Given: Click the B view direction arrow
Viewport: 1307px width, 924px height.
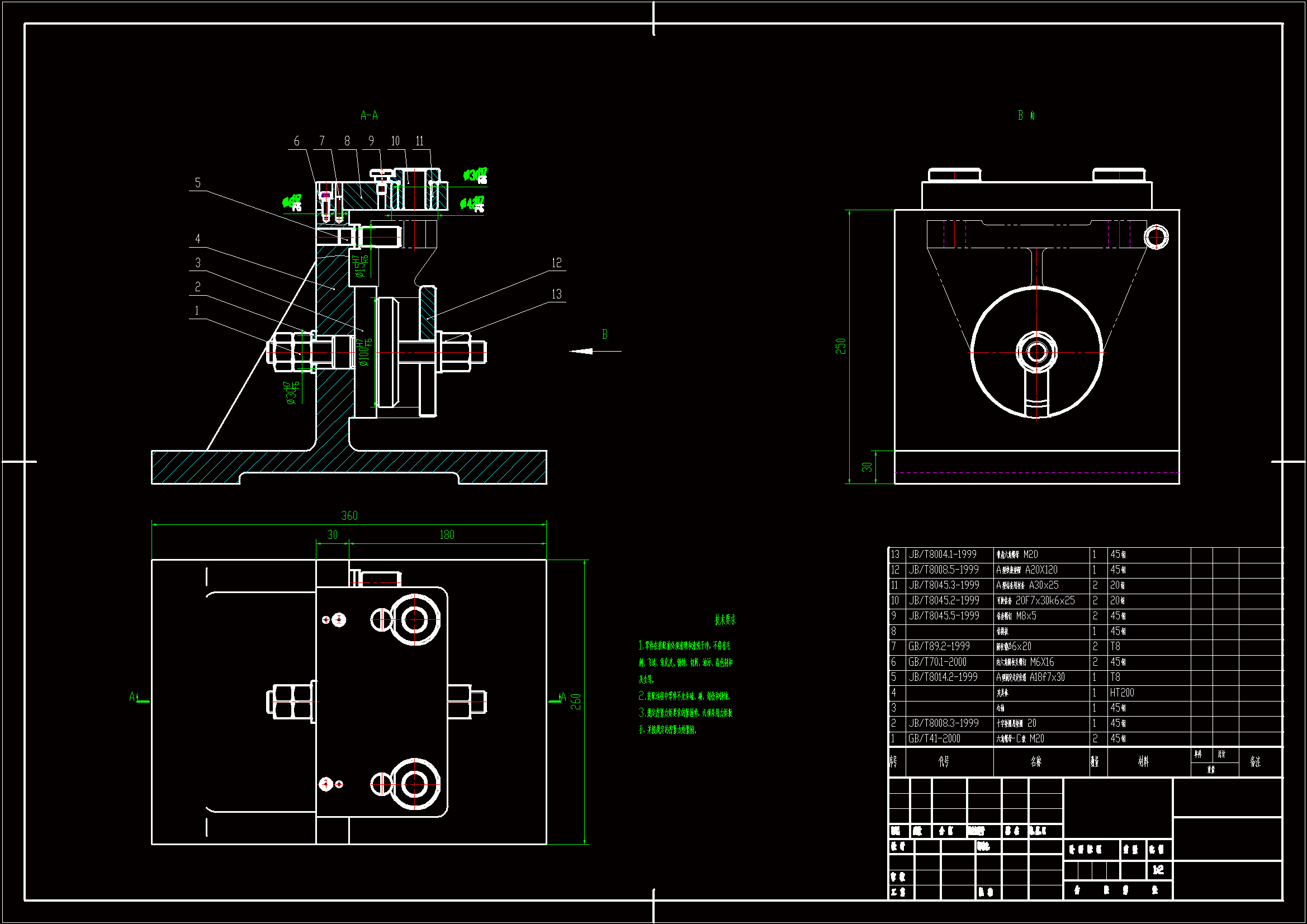Looking at the screenshot, I should click(586, 351).
